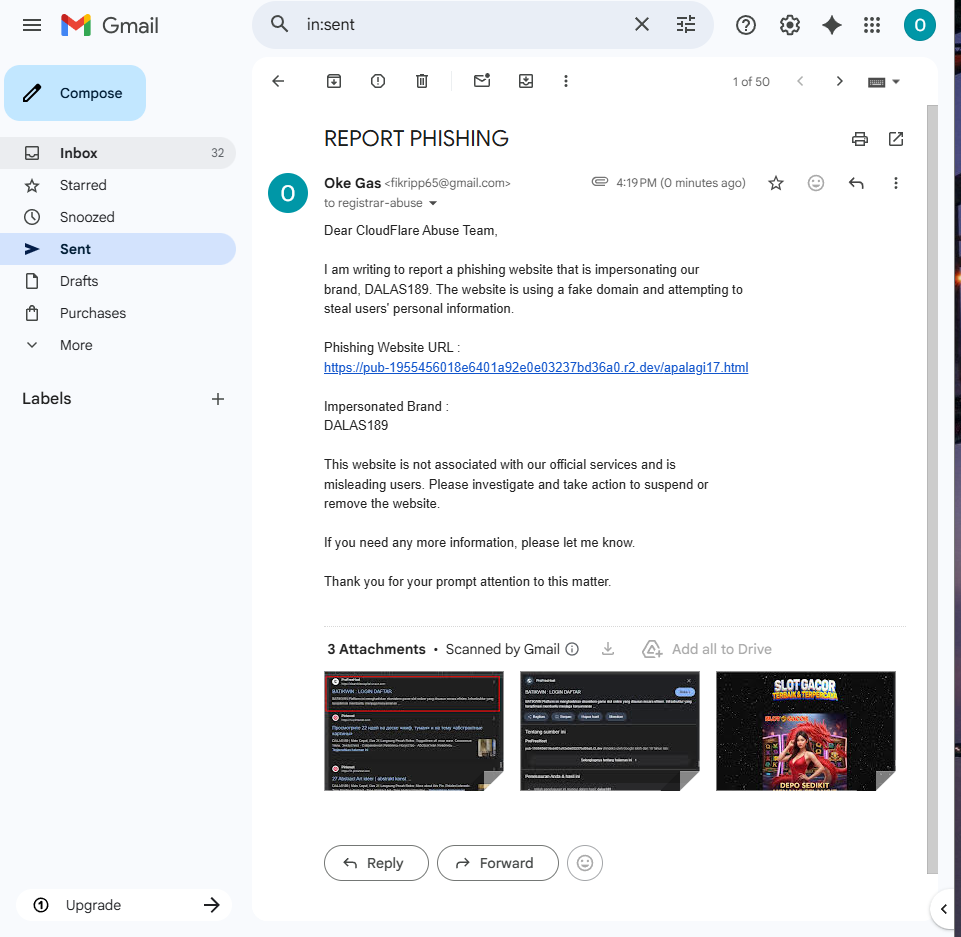Click the REPORT PHISHING subject line
This screenshot has height=937, width=961.
click(416, 139)
